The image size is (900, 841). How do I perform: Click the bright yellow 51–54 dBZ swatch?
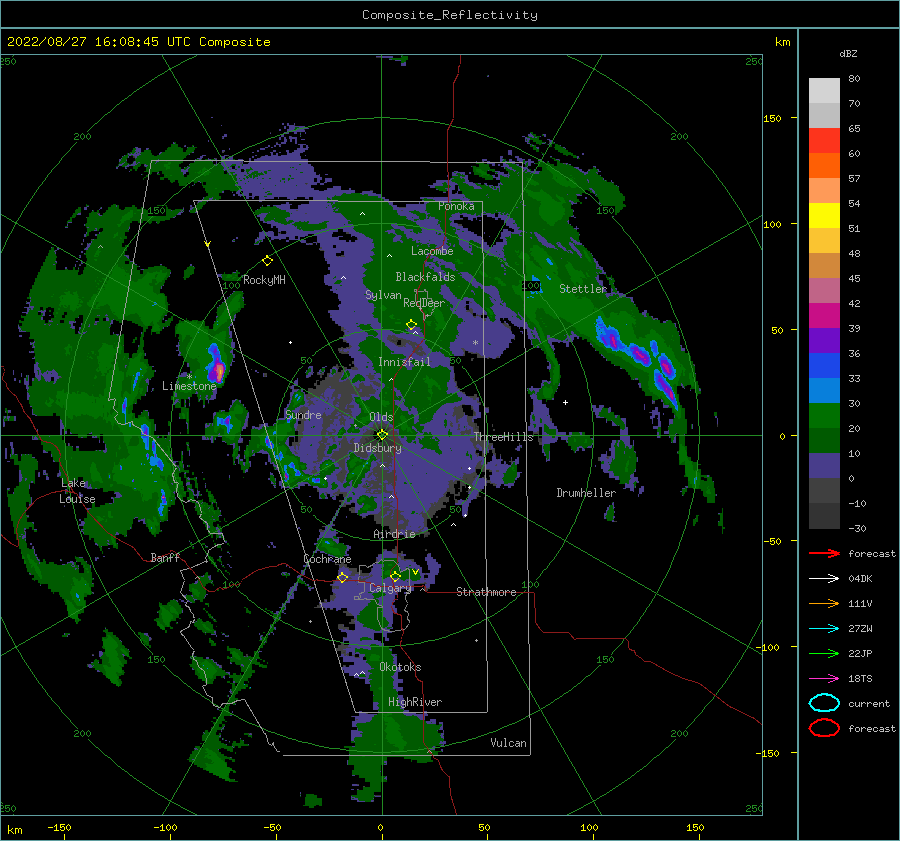[x=824, y=216]
